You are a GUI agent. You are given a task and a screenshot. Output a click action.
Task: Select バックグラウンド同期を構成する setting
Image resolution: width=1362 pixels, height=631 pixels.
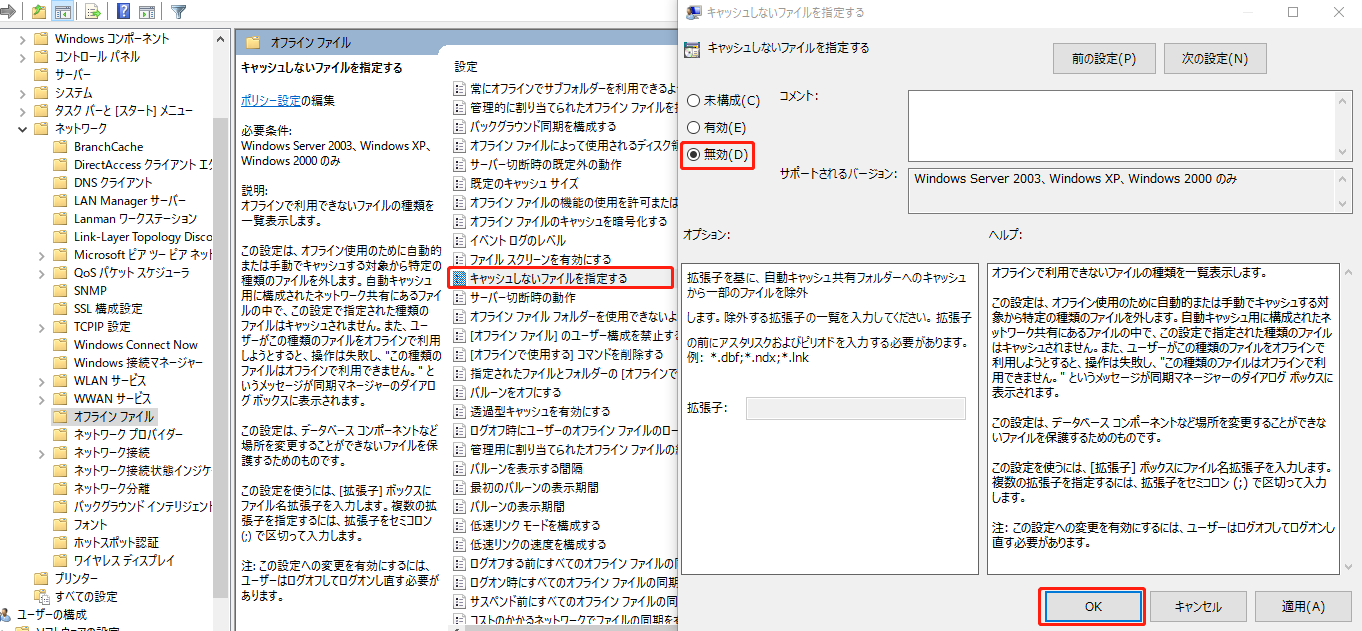click(543, 127)
